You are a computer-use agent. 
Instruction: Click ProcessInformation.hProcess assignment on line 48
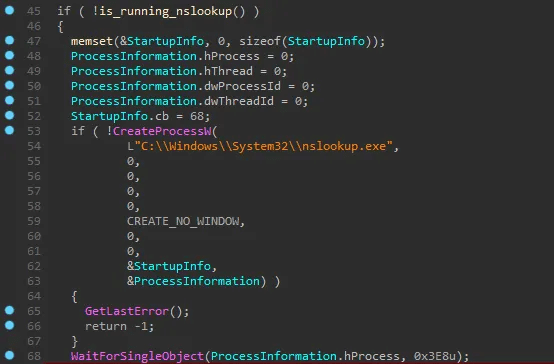click(165, 57)
